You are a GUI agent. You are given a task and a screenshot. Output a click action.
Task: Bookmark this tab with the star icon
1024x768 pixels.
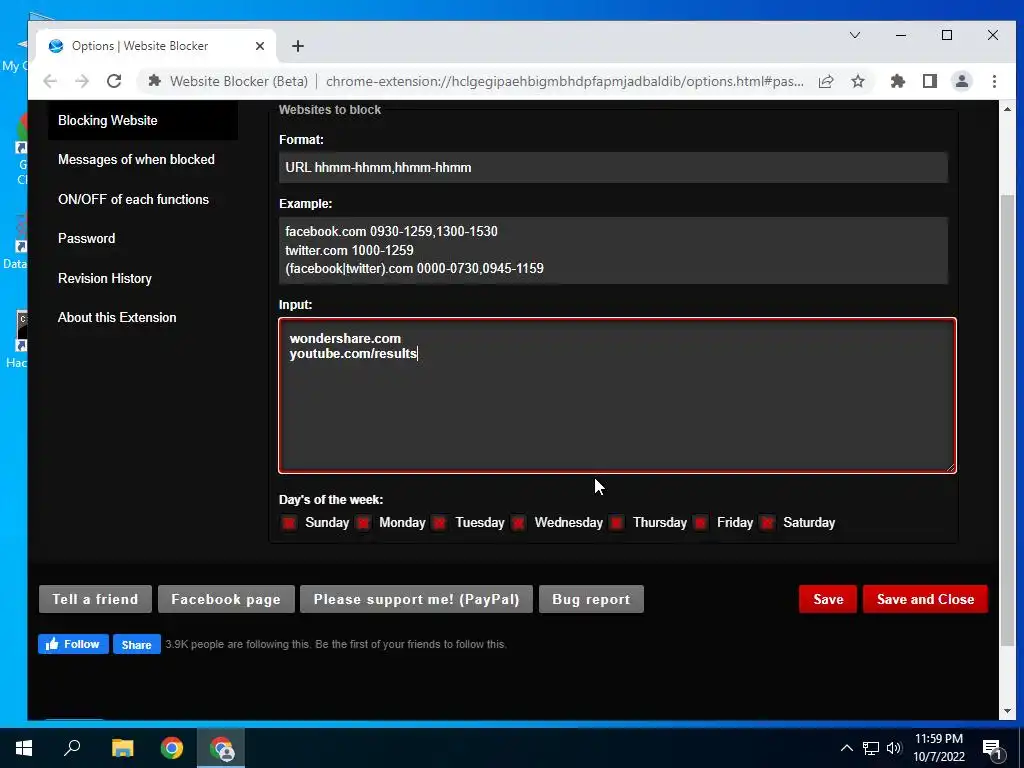pos(858,81)
